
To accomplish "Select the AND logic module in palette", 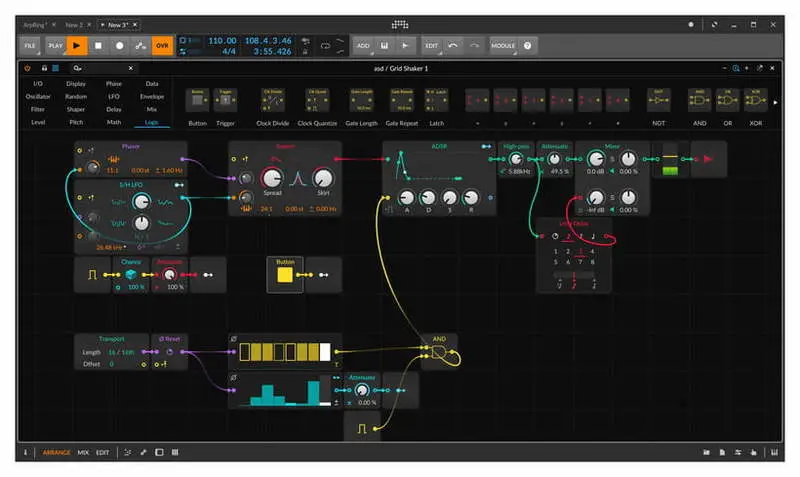I will [699, 101].
